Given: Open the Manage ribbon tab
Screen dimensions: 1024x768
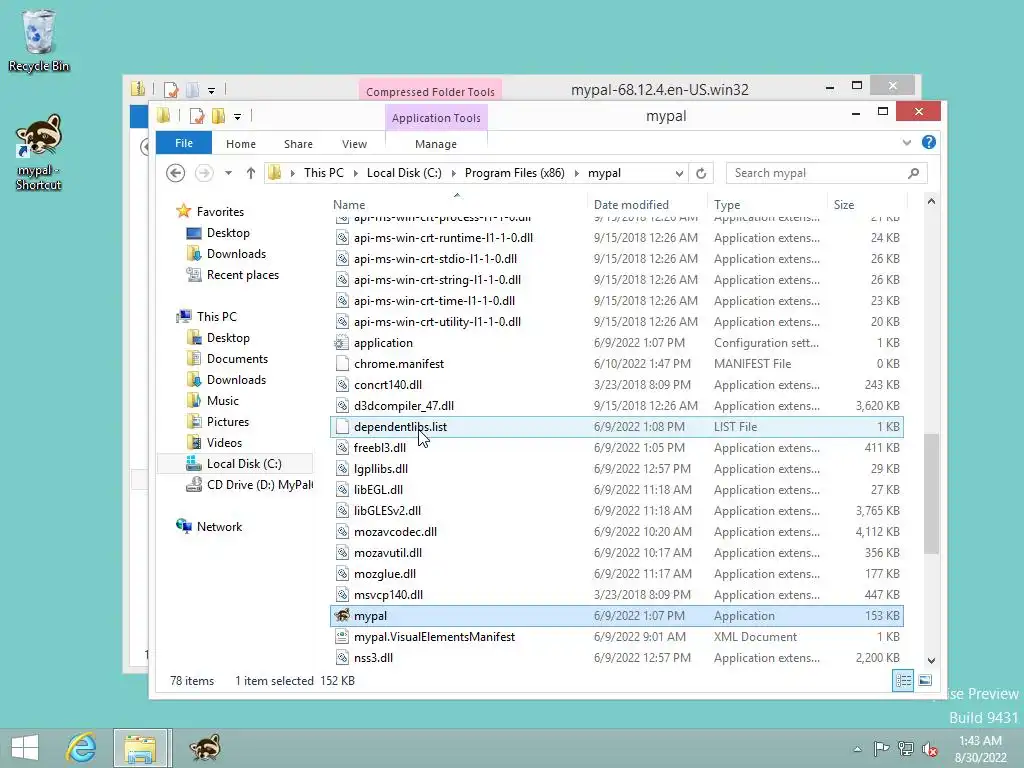Looking at the screenshot, I should [436, 144].
